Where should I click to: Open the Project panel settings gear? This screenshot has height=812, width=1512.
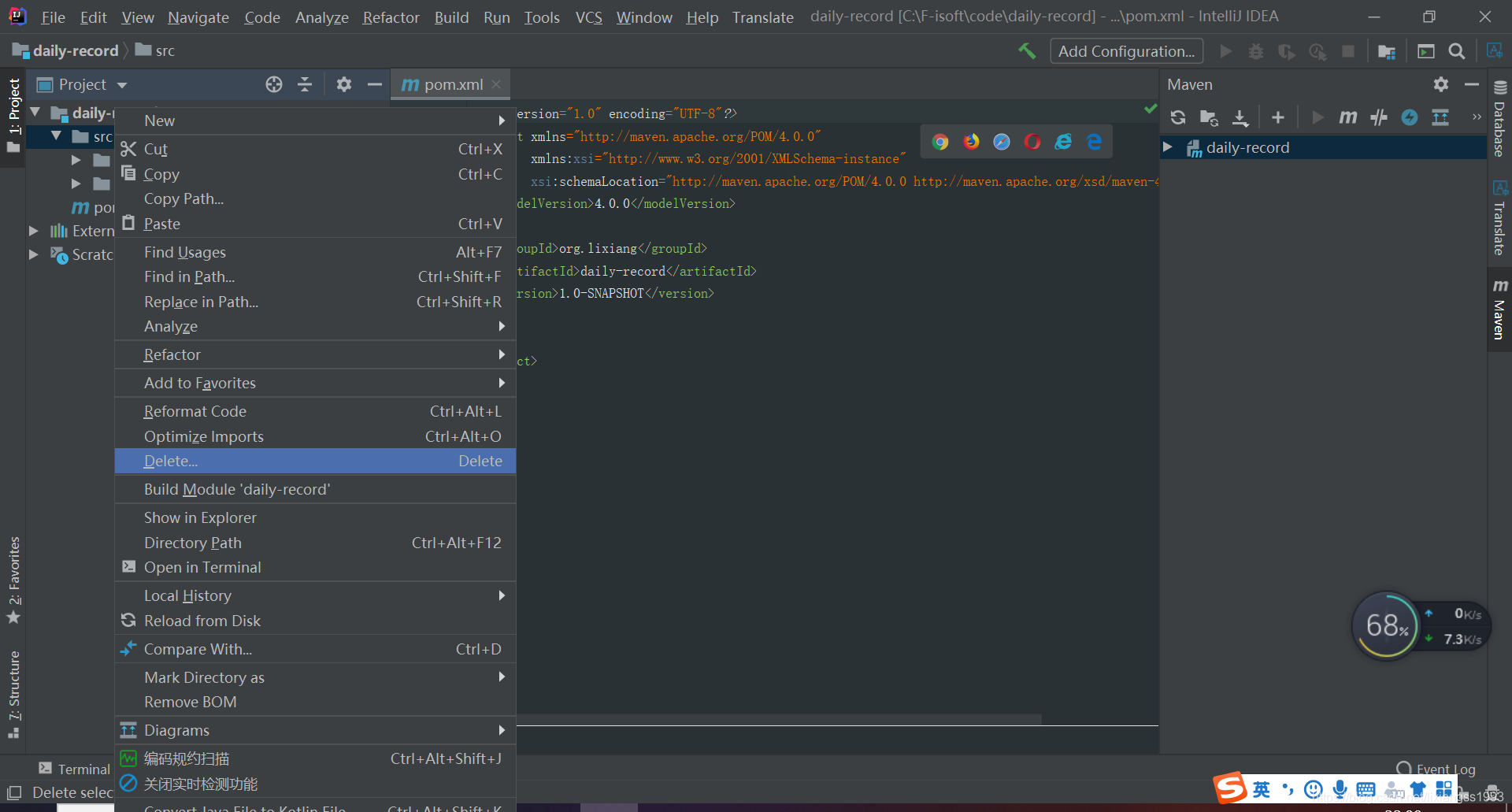(x=343, y=84)
